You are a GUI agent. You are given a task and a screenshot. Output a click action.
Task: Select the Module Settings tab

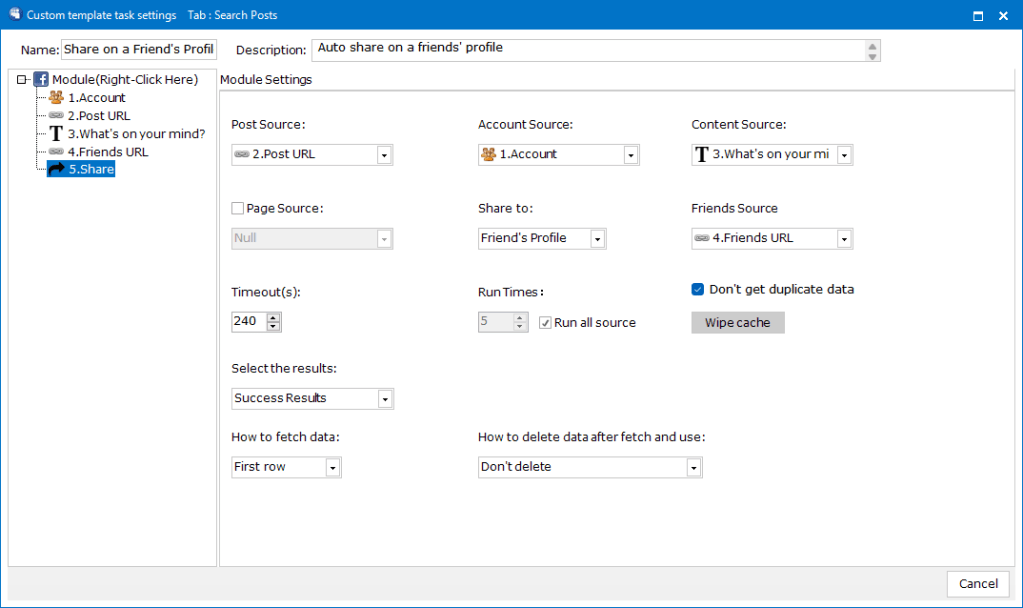pos(266,80)
